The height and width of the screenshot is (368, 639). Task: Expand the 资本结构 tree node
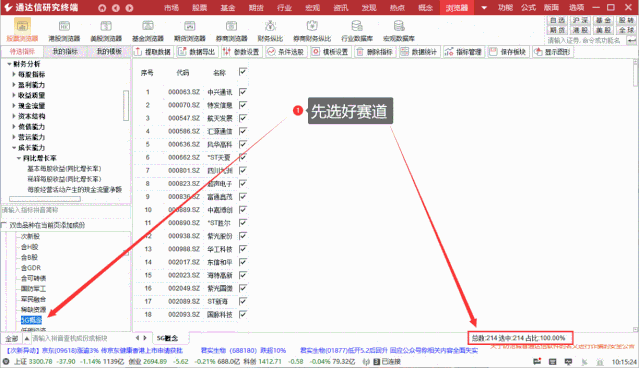pyautogui.click(x=14, y=116)
